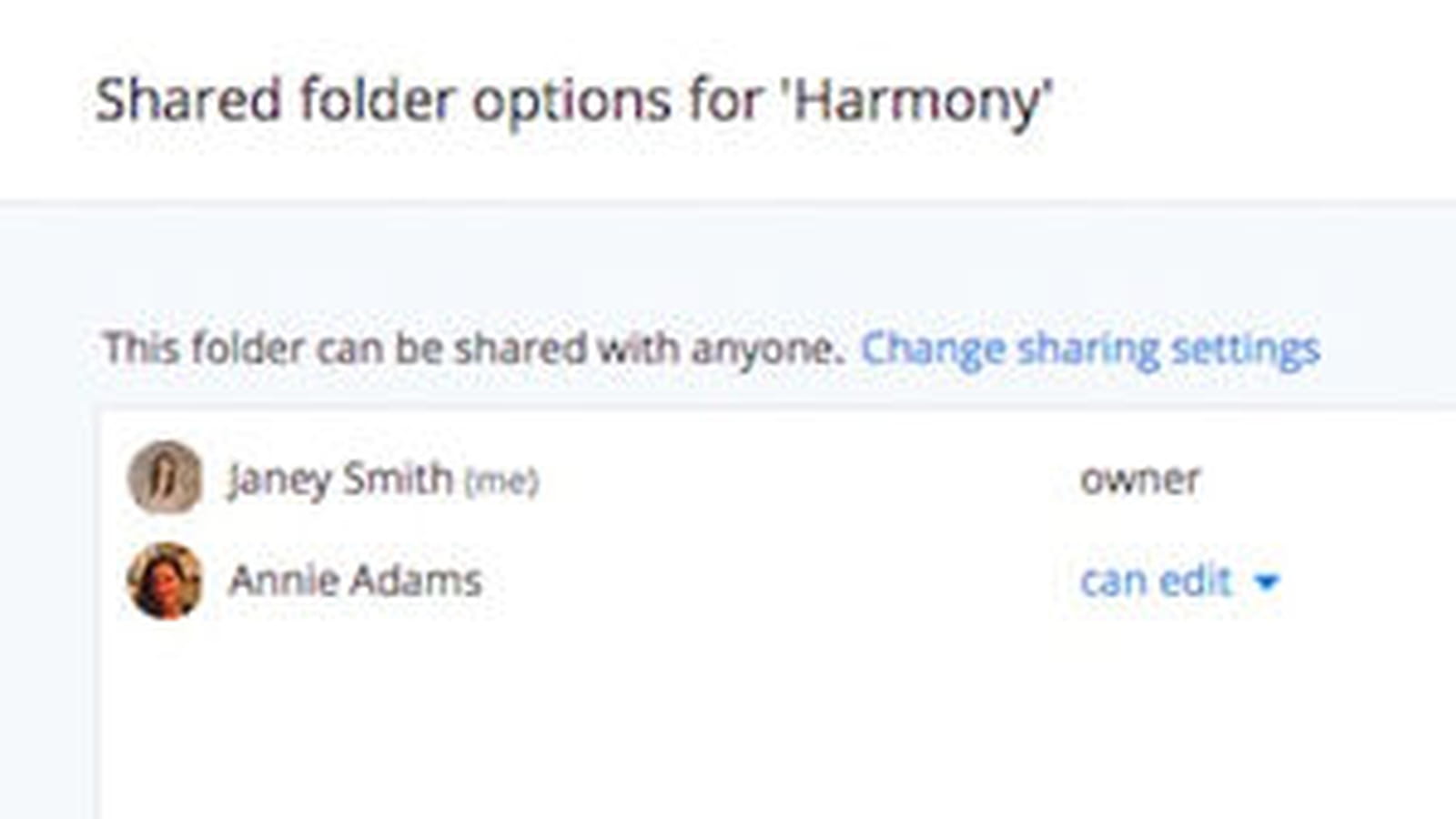Viewport: 1456px width, 819px height.
Task: Click the word Smith in owner row
Action: click(397, 478)
